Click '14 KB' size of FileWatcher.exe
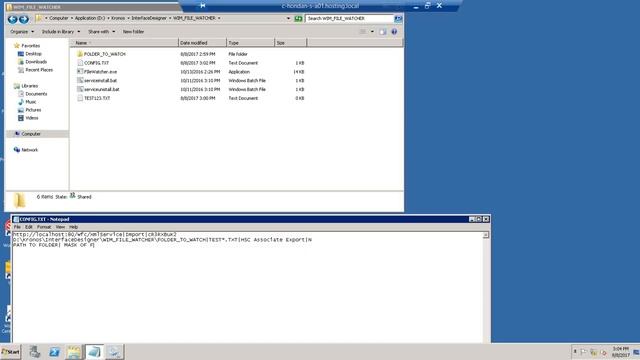 tap(299, 72)
